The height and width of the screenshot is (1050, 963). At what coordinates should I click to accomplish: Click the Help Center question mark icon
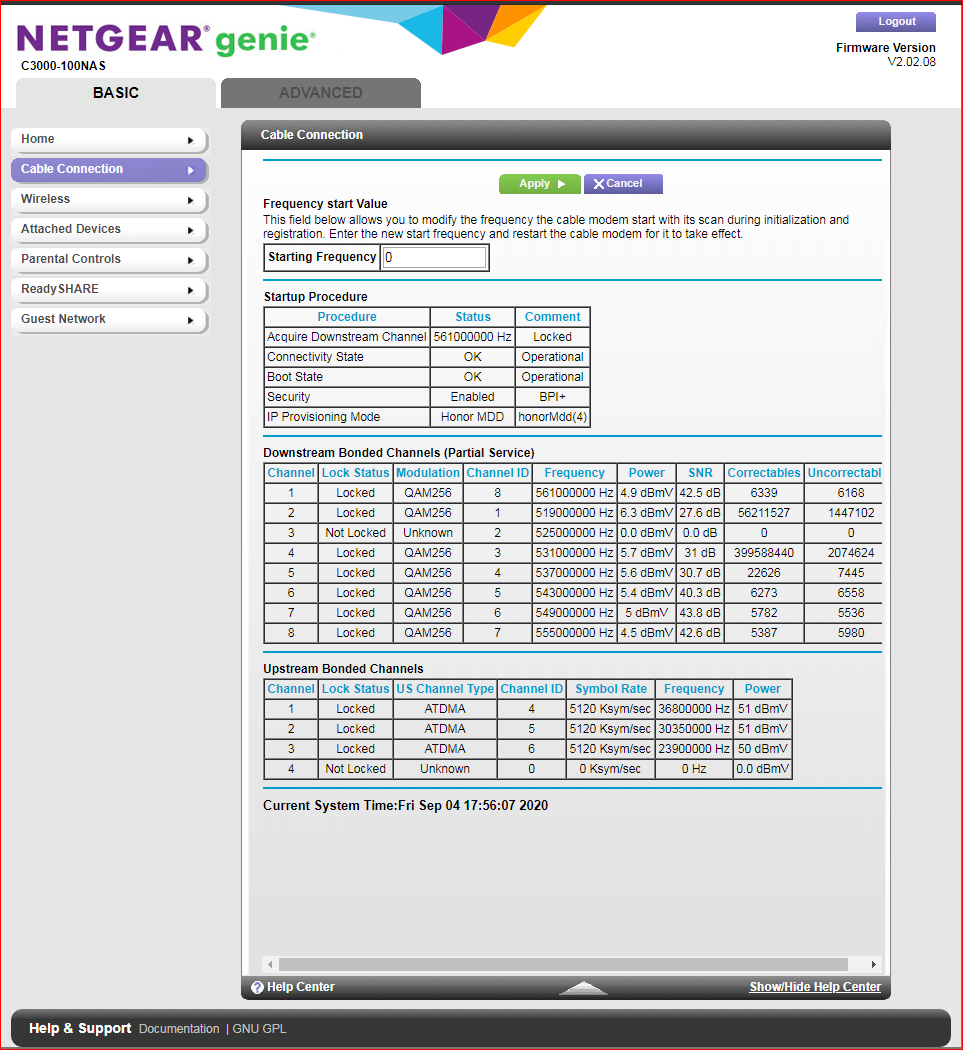258,987
